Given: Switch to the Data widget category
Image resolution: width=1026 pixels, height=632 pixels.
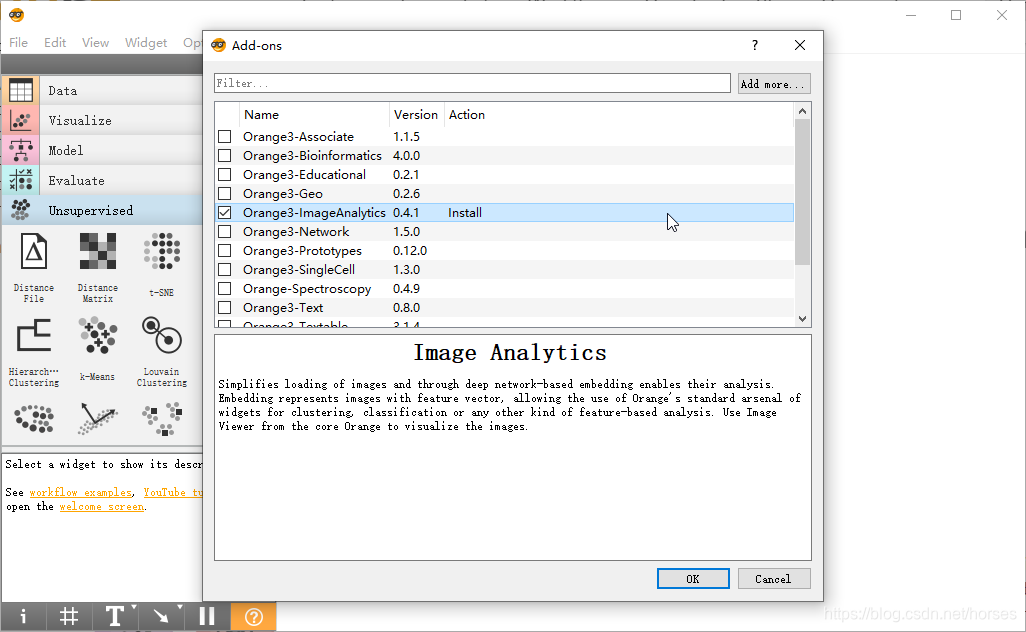Looking at the screenshot, I should tap(102, 90).
